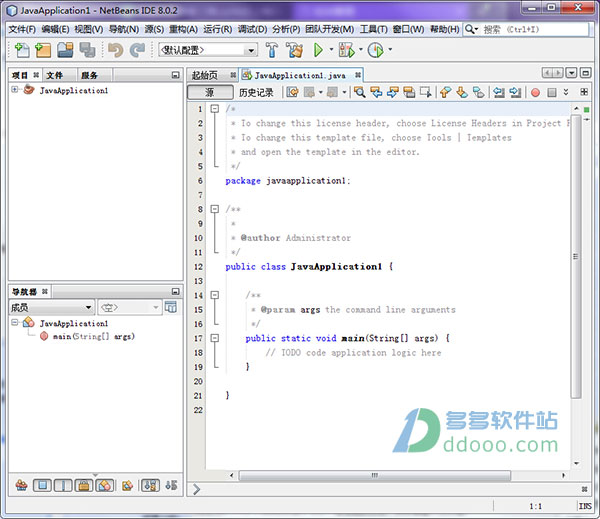This screenshot has width=600, height=519.
Task: Open the Run Project dropdown arrow
Action: (331, 50)
